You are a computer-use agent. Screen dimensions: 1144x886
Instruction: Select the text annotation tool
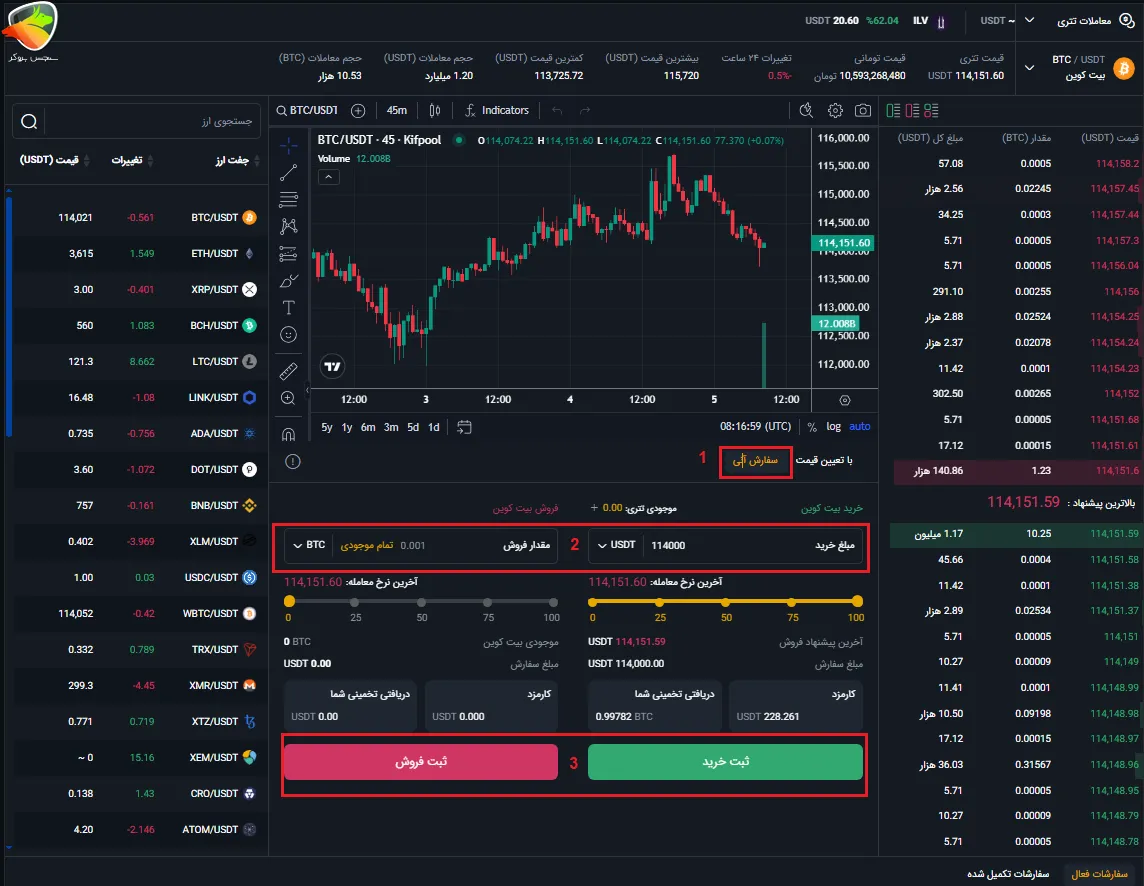coord(289,307)
